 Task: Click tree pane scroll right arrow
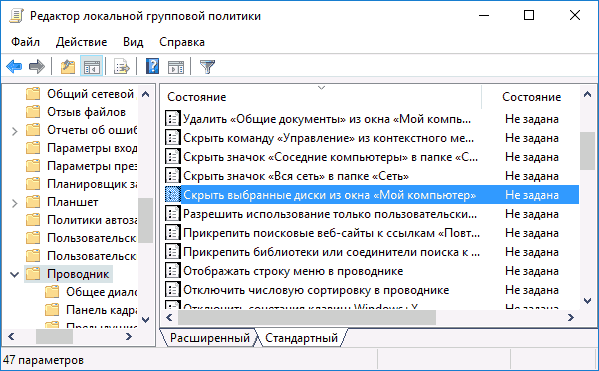[x=129, y=336]
